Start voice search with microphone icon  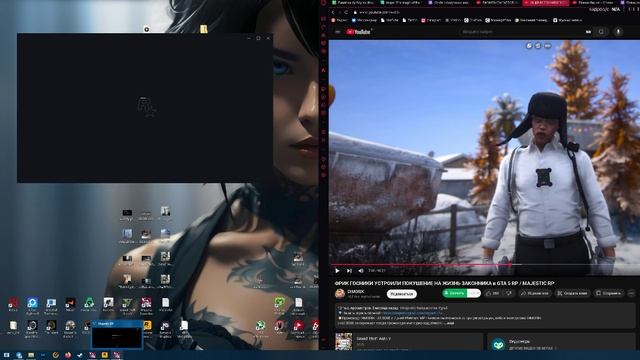point(618,31)
